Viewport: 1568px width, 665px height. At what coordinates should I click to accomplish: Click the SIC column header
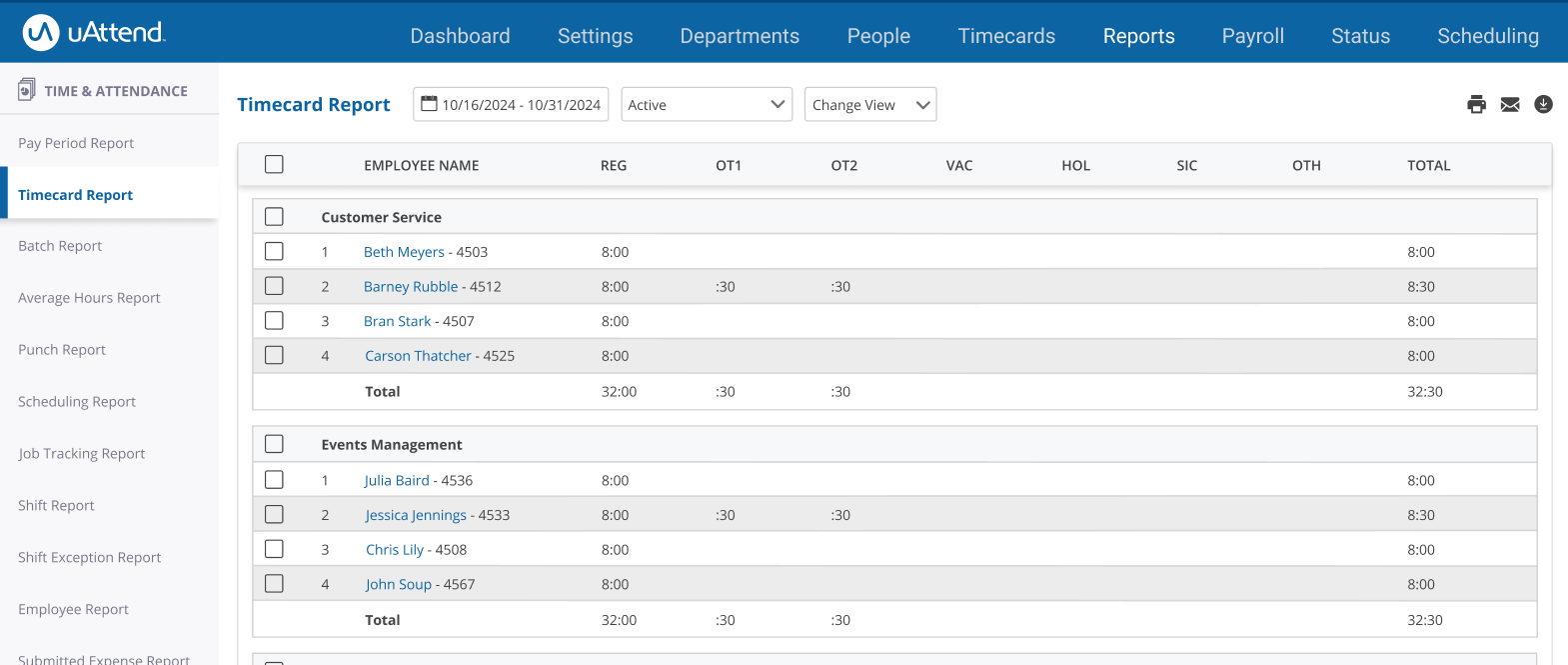point(1187,166)
